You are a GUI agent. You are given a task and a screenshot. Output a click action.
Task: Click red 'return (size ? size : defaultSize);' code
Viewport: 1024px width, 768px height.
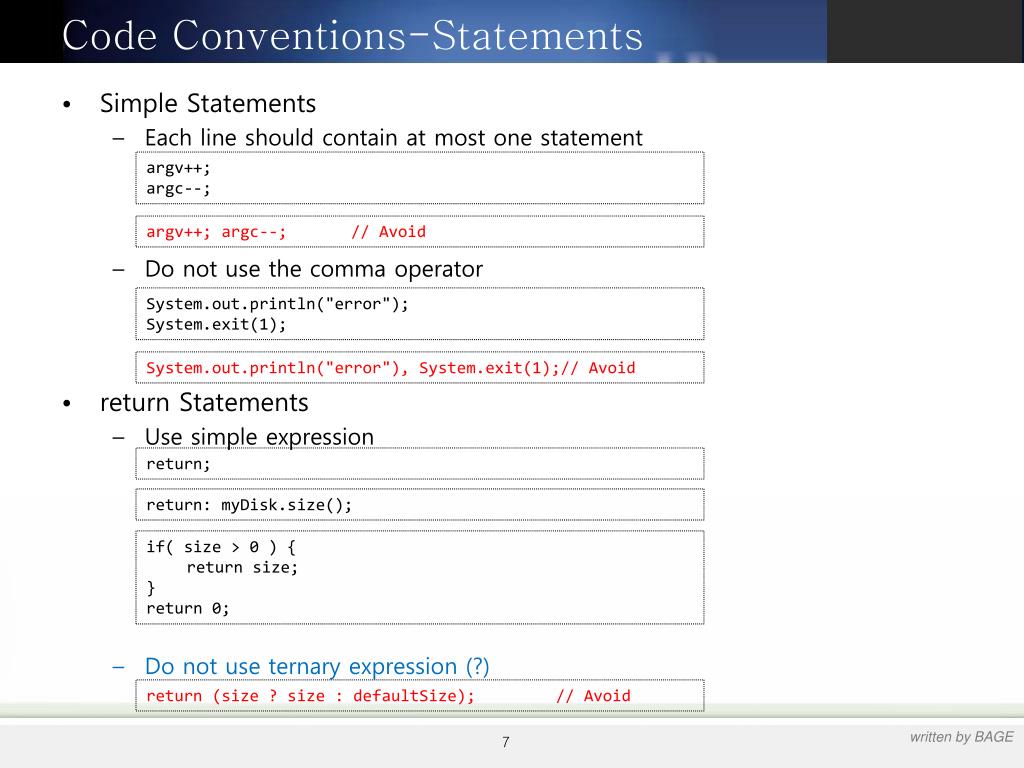310,696
